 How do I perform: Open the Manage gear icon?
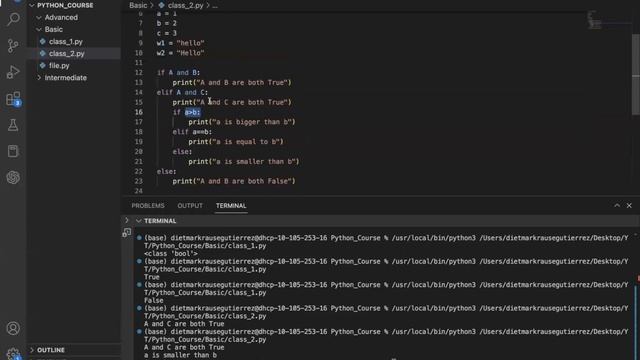pos(13,353)
